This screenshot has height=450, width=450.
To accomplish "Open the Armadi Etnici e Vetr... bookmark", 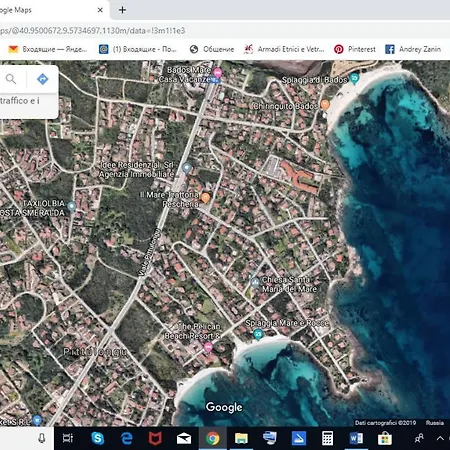I will point(284,49).
